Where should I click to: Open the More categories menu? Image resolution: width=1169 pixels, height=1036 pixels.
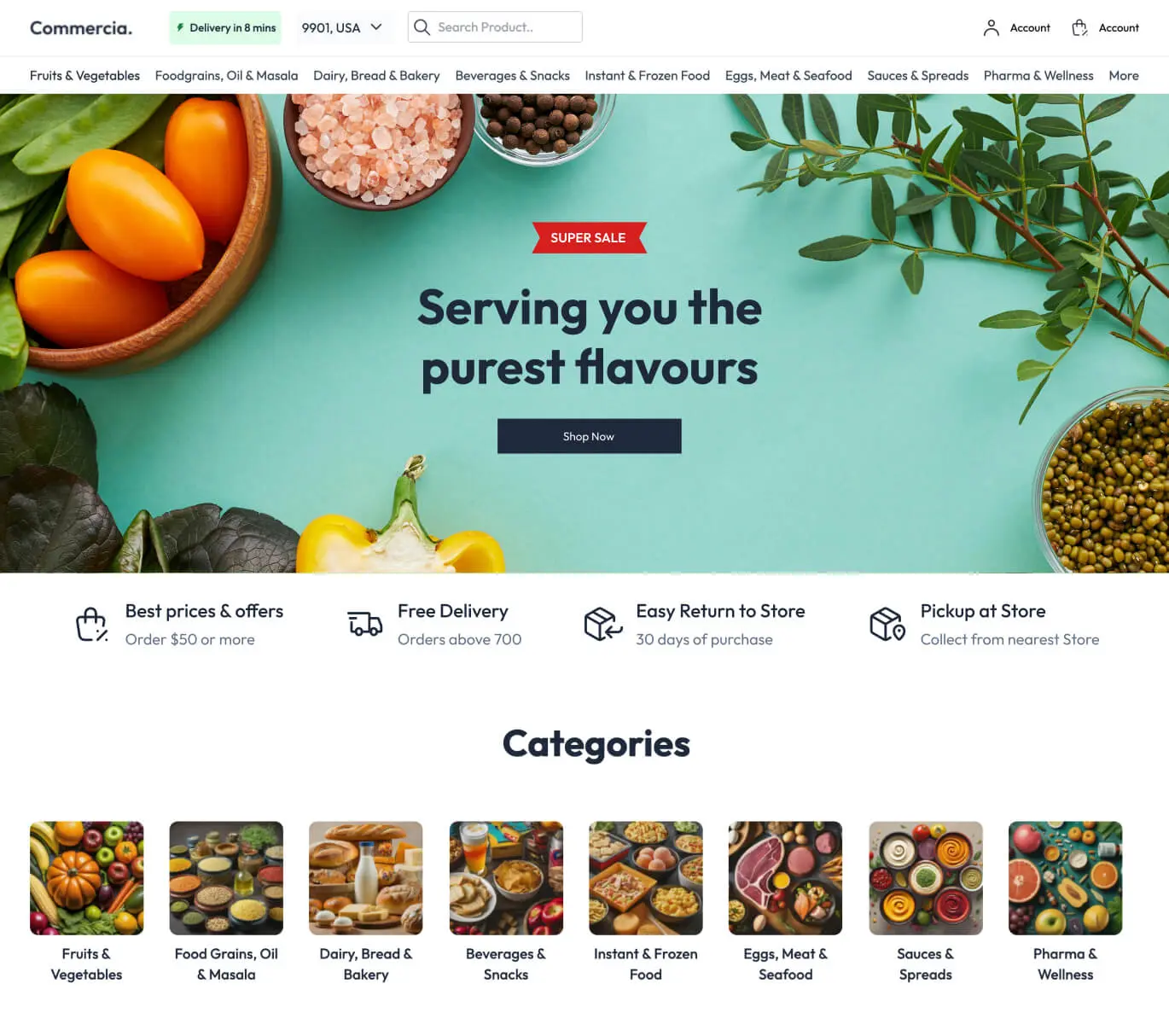pyautogui.click(x=1123, y=76)
